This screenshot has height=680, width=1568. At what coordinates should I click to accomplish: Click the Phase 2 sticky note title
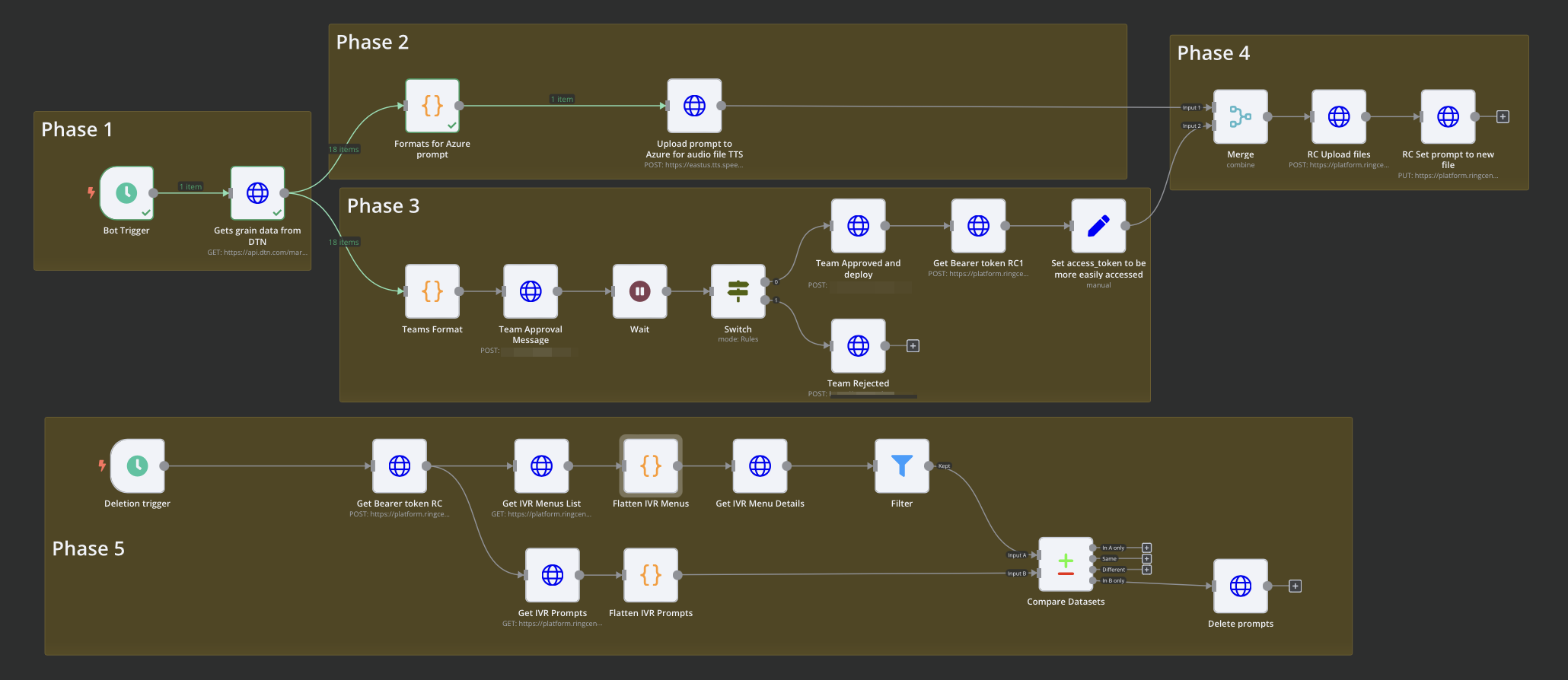(372, 42)
